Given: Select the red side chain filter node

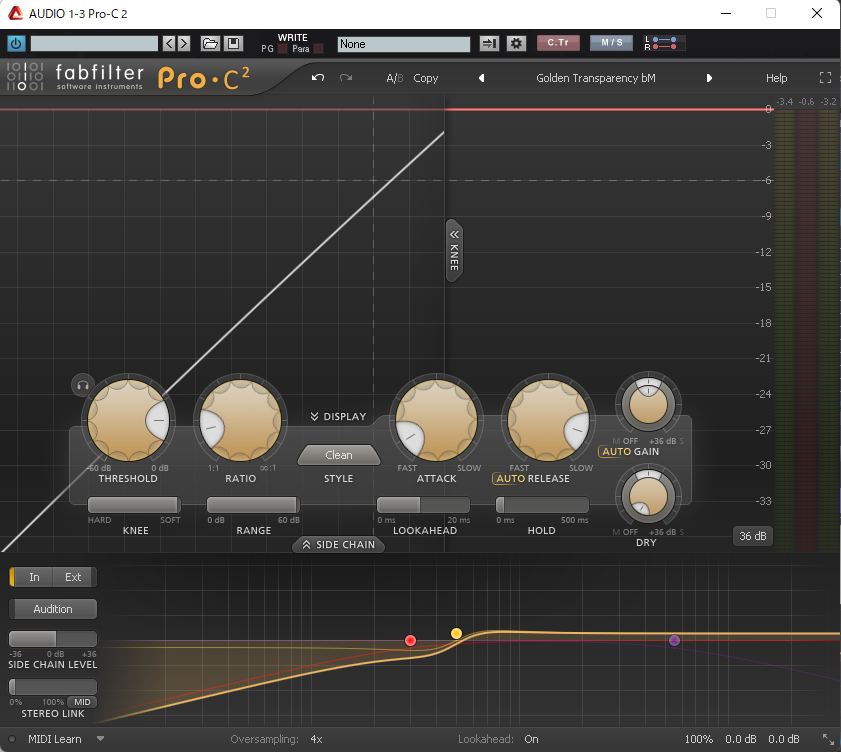Looking at the screenshot, I should point(410,640).
